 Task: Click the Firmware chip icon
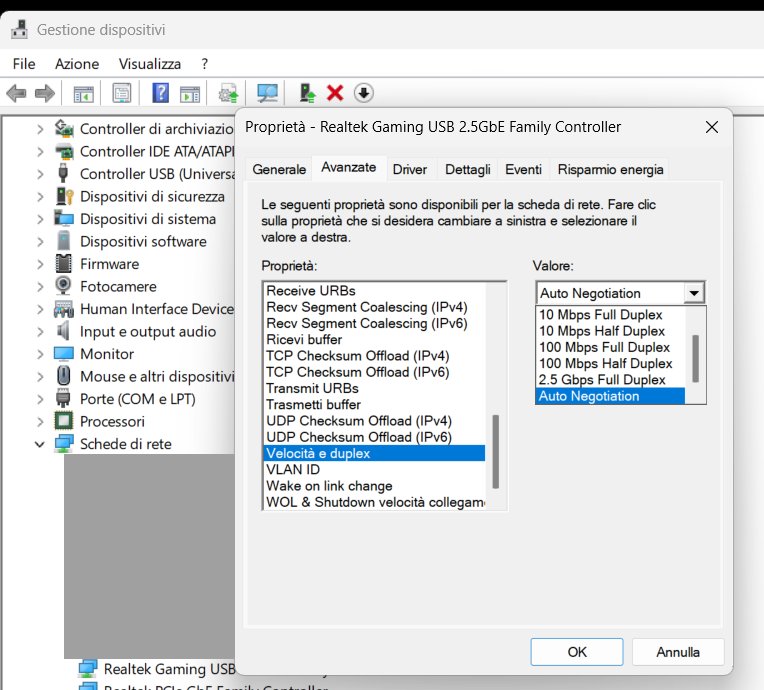(x=63, y=264)
